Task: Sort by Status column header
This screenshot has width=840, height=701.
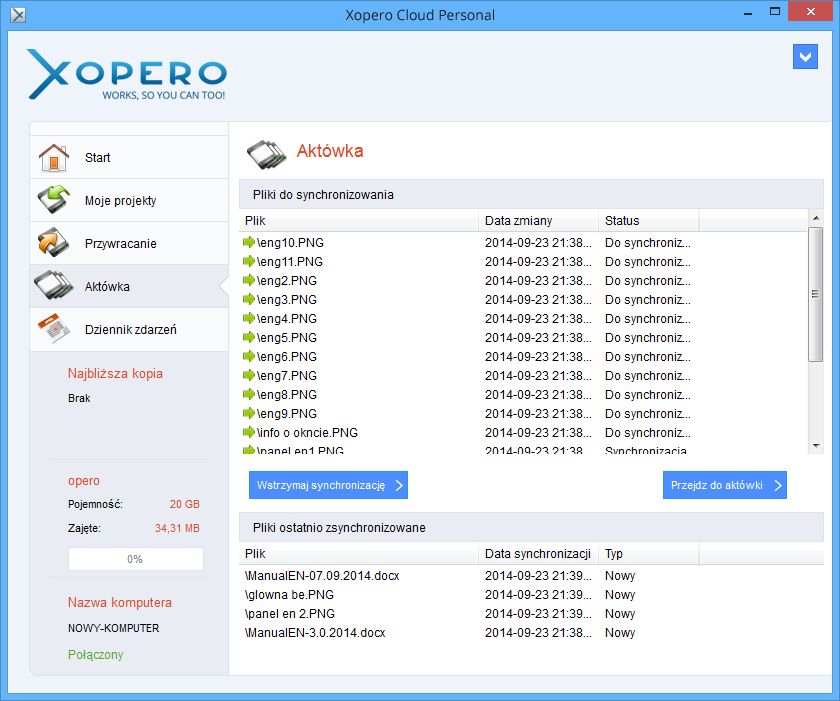Action: (649, 221)
